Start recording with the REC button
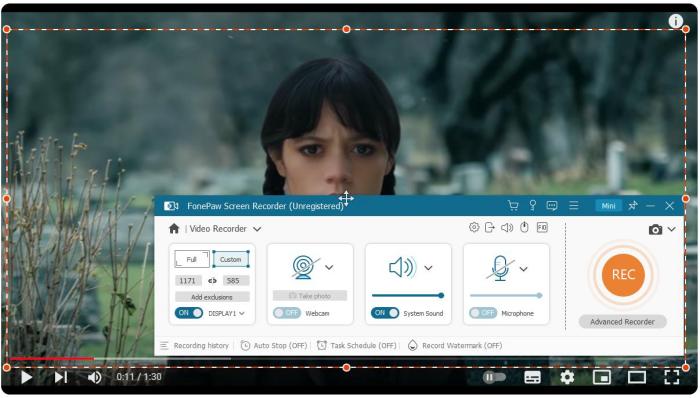This screenshot has height=398, width=700. coord(623,274)
